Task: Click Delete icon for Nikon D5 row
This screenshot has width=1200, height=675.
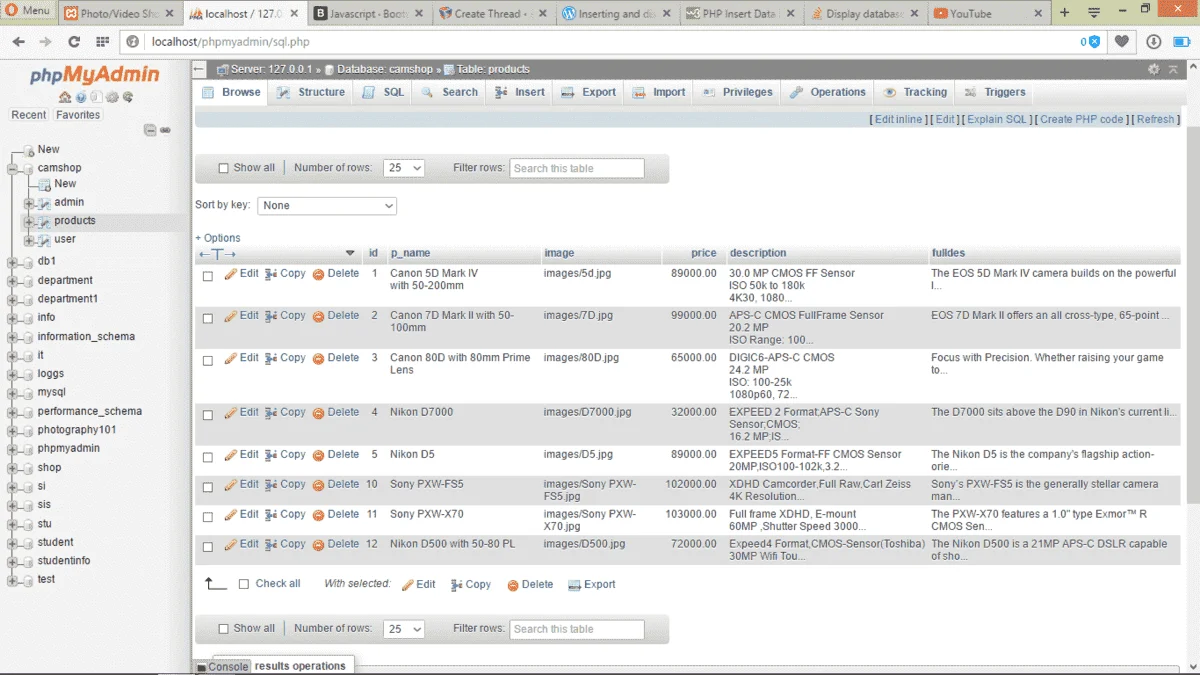Action: [319, 455]
